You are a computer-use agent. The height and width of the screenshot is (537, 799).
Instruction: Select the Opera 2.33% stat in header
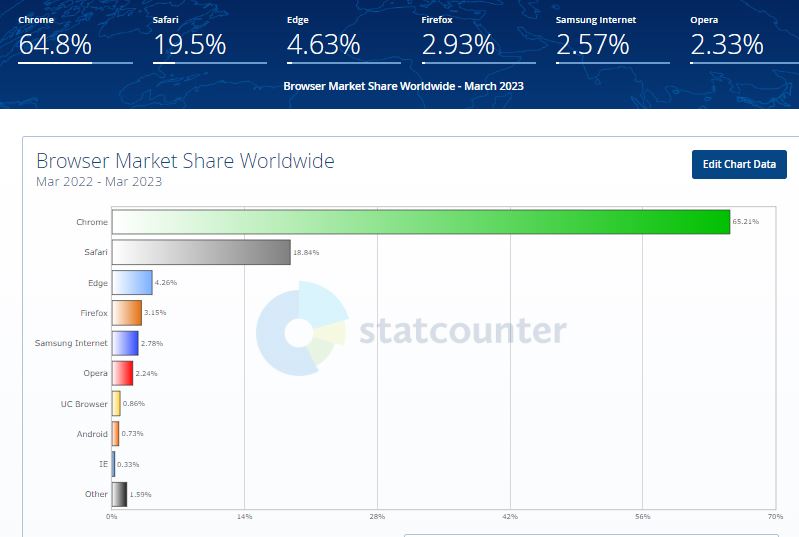pyautogui.click(x=744, y=39)
